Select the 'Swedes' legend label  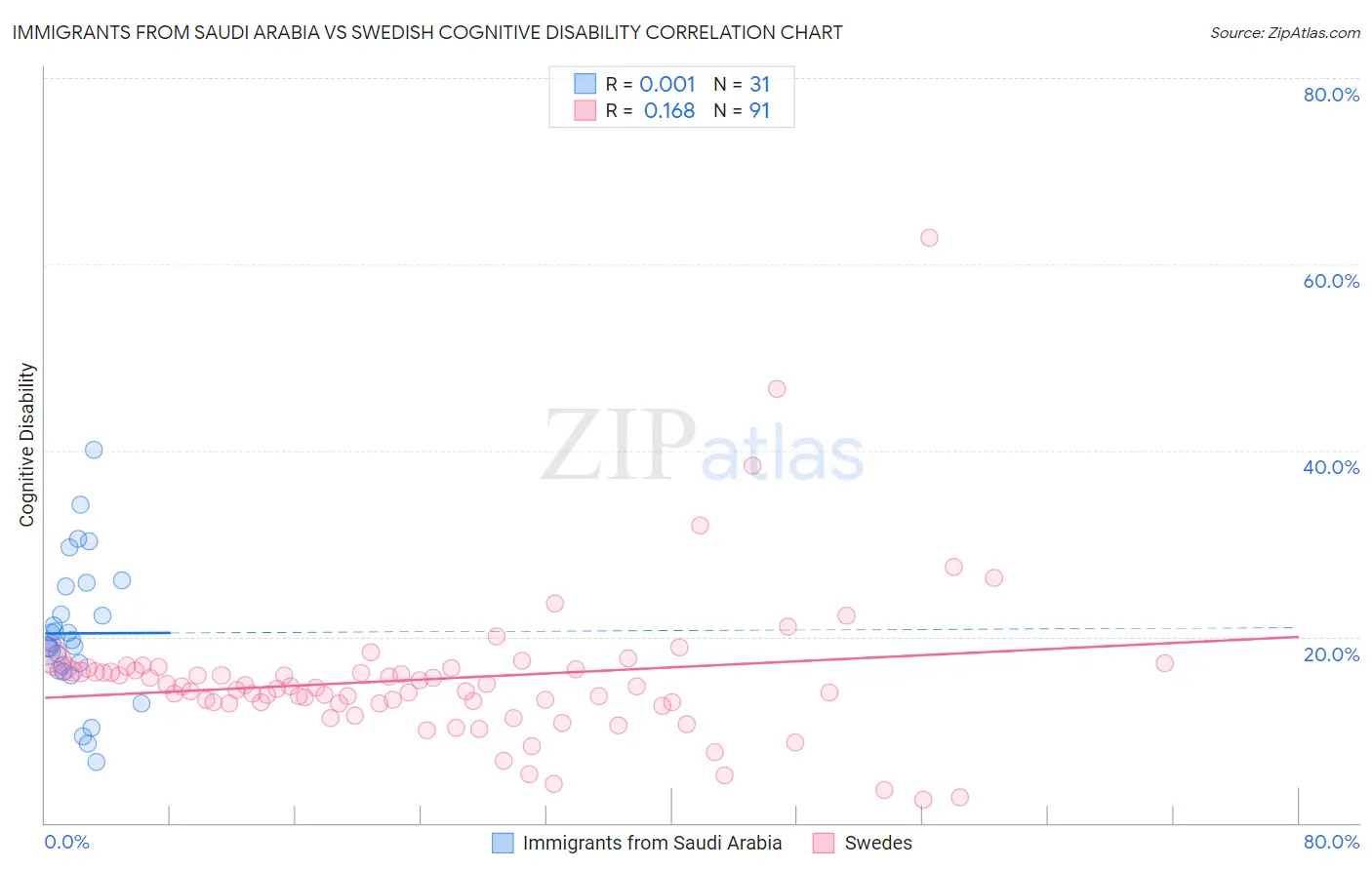coord(878,843)
